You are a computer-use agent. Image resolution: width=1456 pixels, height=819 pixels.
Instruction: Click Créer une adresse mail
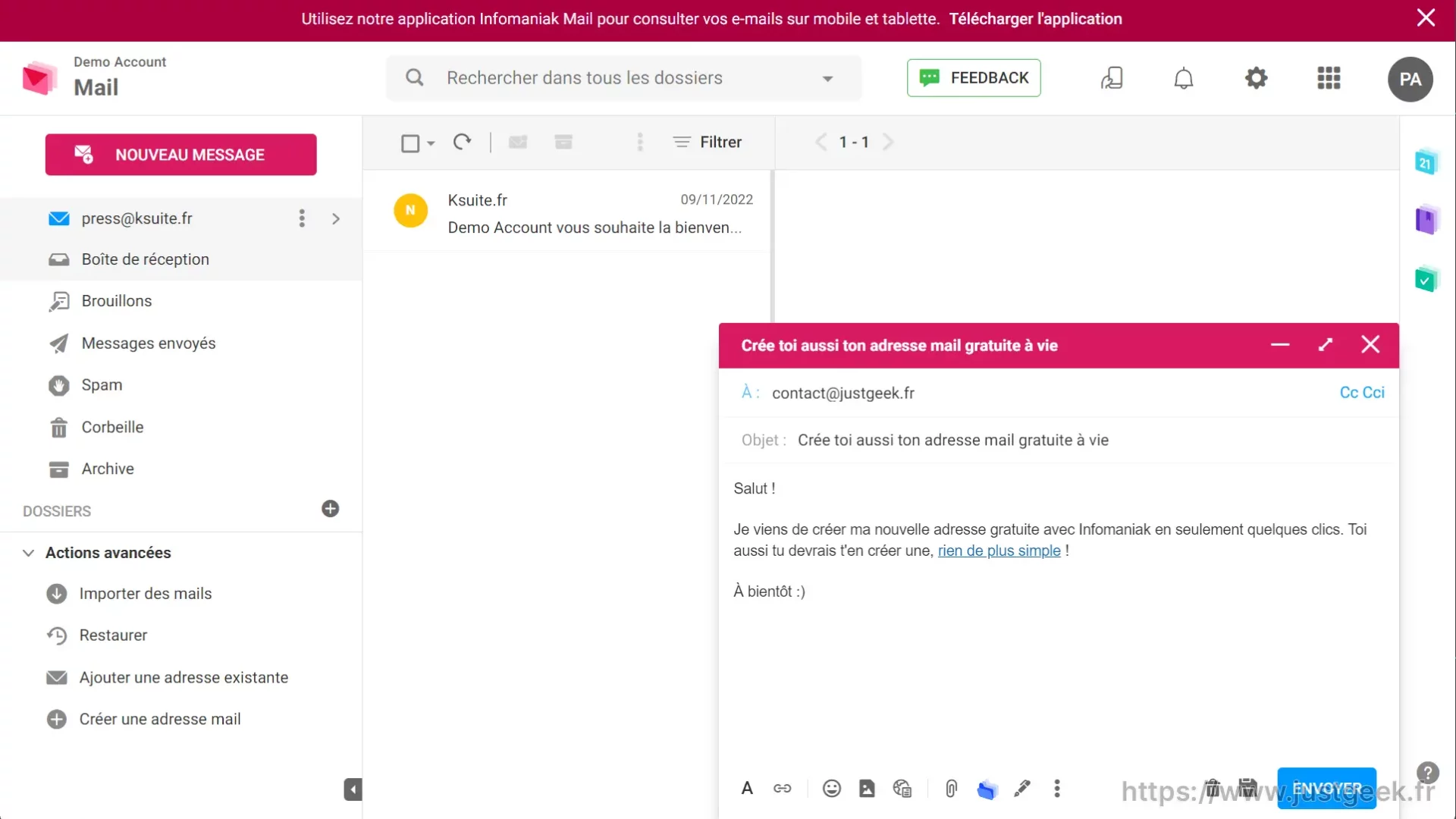click(x=160, y=719)
